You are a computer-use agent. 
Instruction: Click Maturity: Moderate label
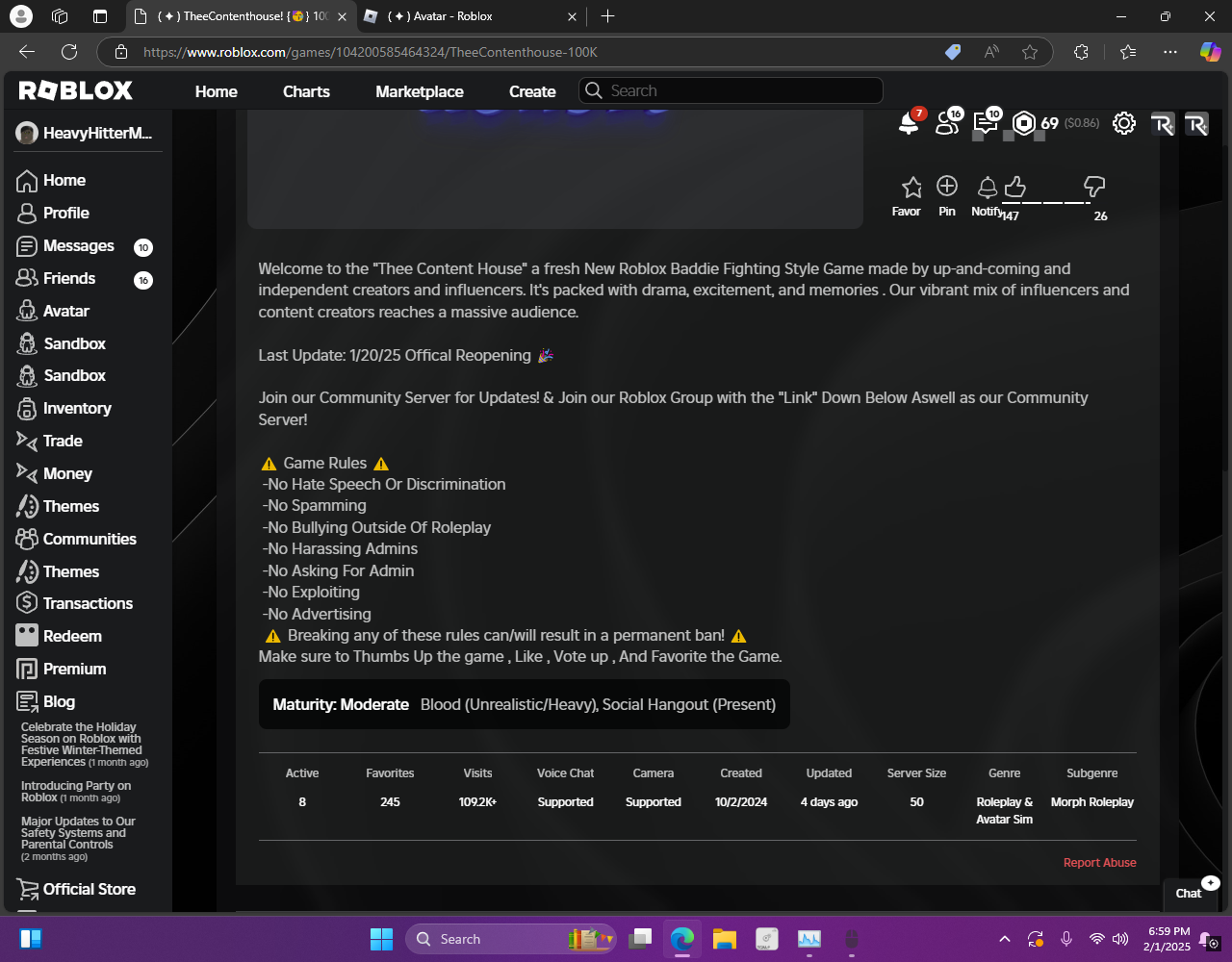341,704
